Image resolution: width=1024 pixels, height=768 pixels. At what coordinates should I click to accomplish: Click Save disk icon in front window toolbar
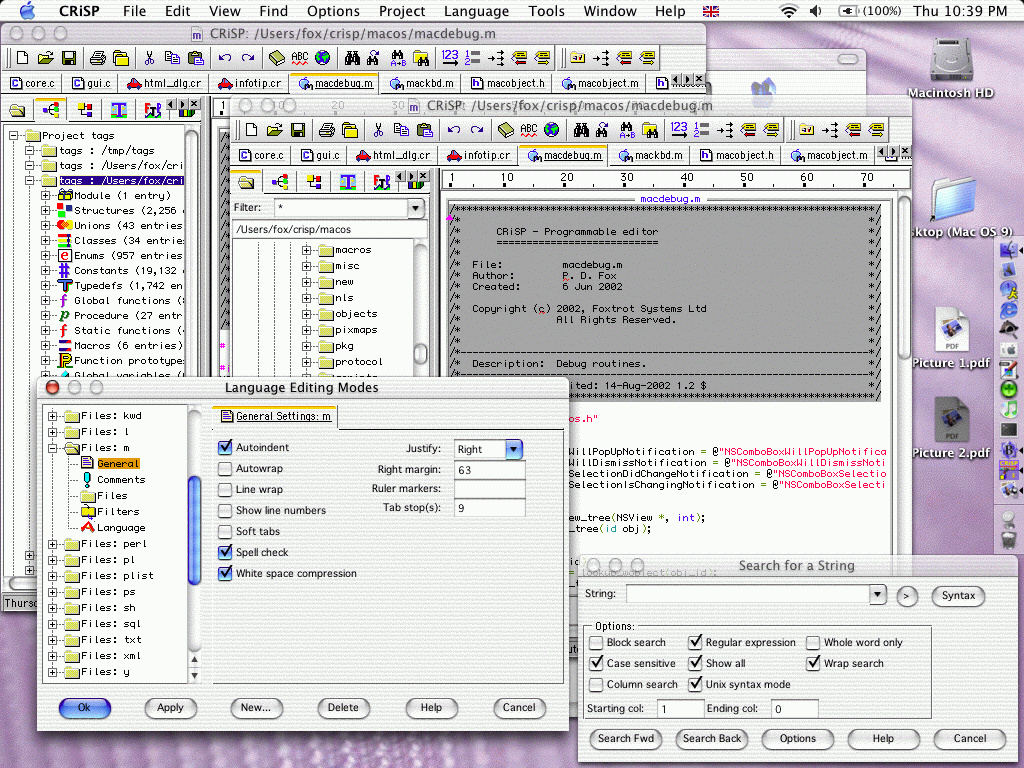pos(298,130)
